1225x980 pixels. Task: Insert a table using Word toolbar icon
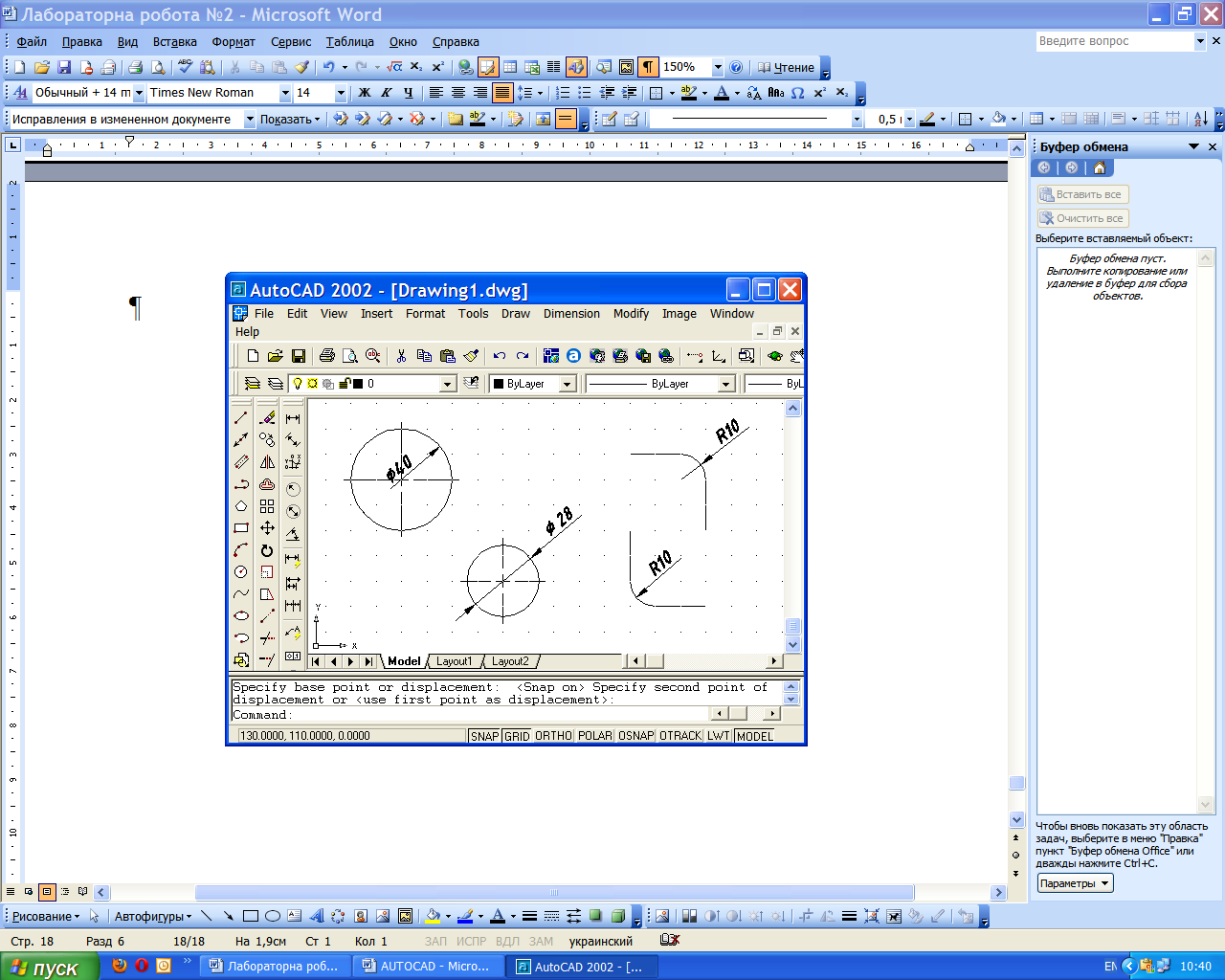tap(510, 67)
